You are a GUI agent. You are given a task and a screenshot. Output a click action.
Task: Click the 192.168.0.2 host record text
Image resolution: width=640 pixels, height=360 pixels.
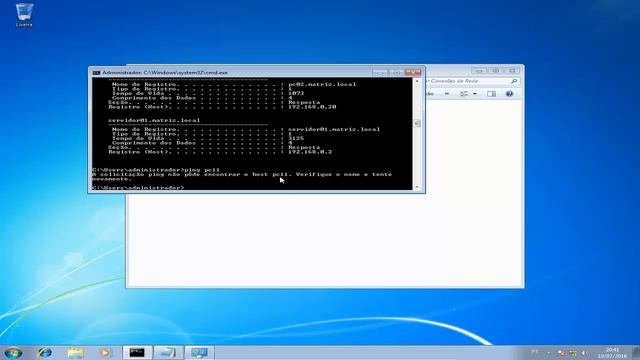click(310, 152)
